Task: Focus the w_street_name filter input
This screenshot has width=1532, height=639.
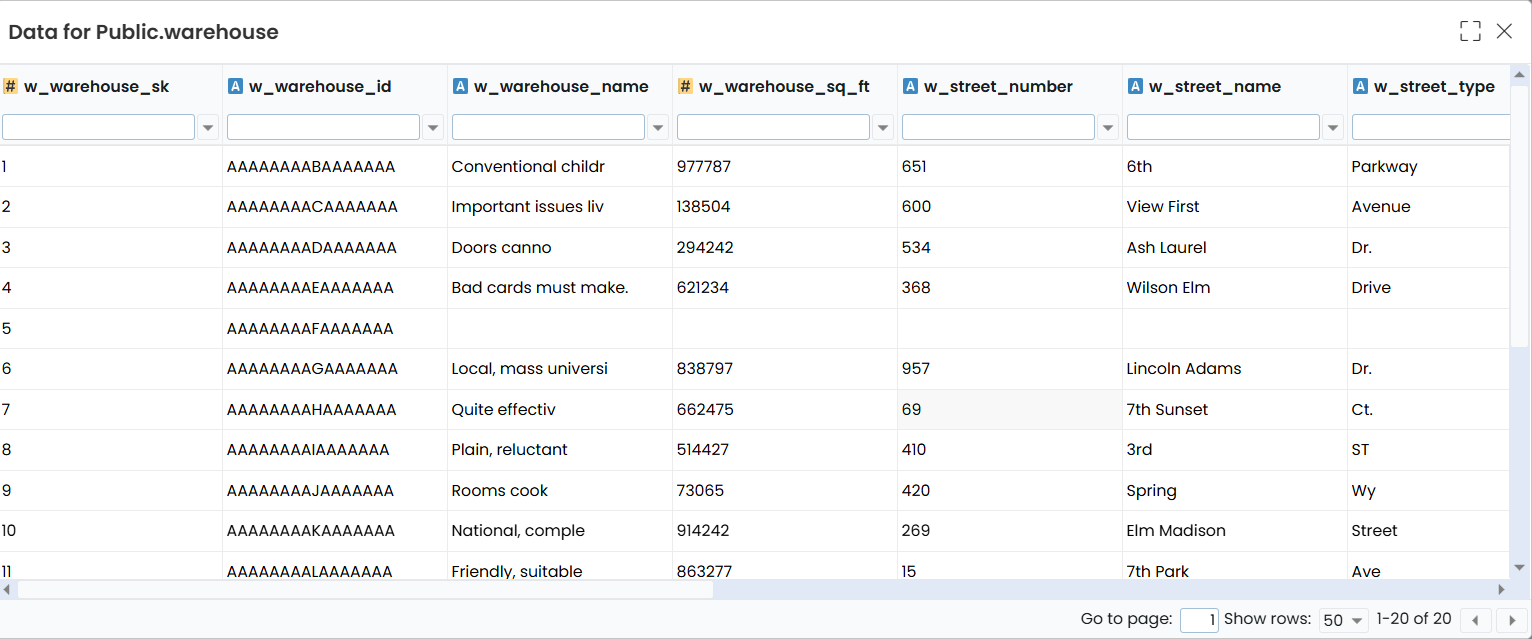Action: click(x=1223, y=127)
